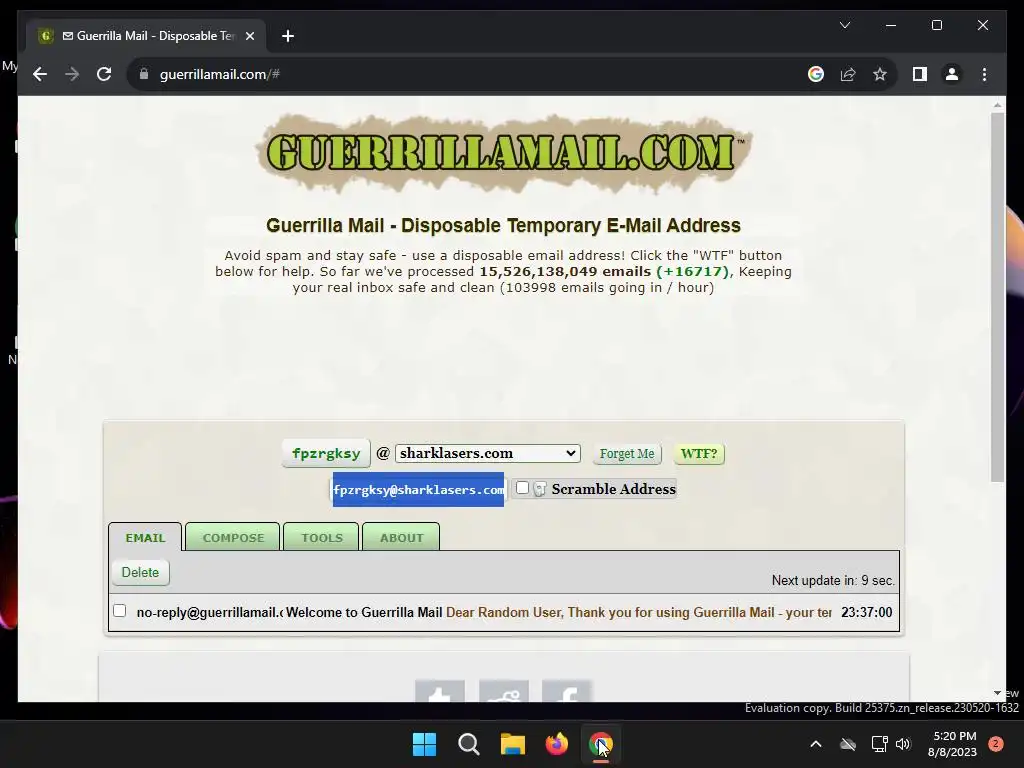Click the Next update countdown text

[x=833, y=581]
